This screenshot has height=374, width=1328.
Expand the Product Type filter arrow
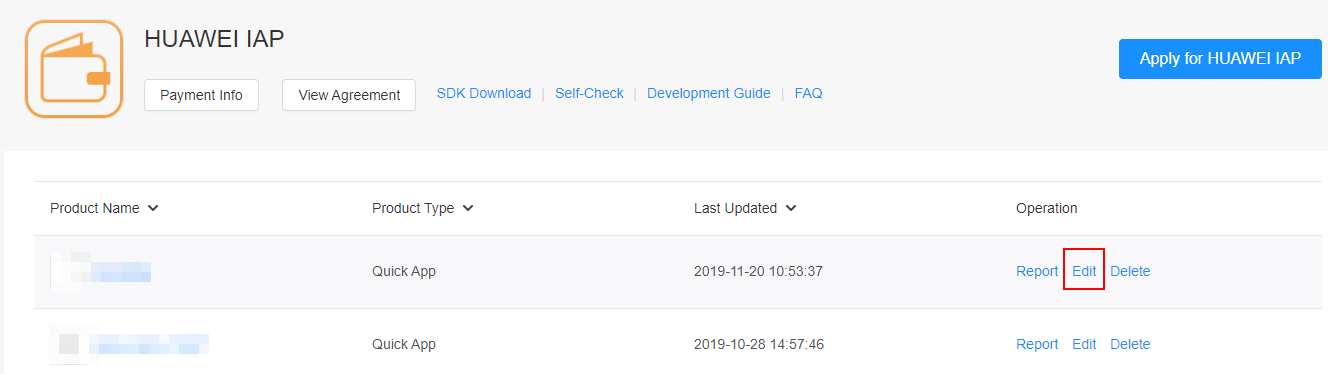coord(468,208)
